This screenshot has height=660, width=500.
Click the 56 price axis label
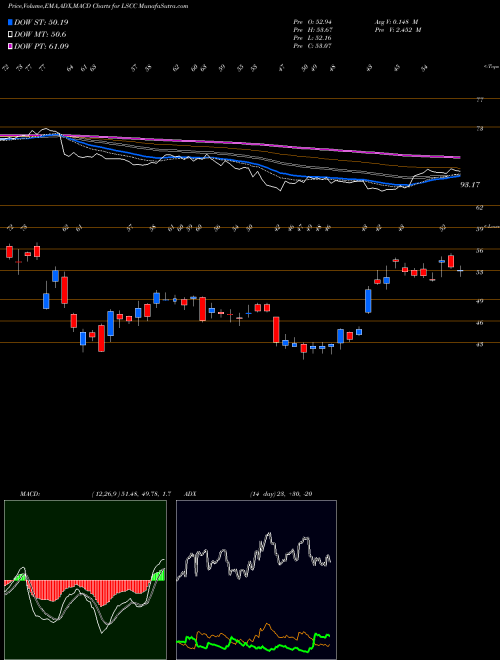click(x=480, y=251)
